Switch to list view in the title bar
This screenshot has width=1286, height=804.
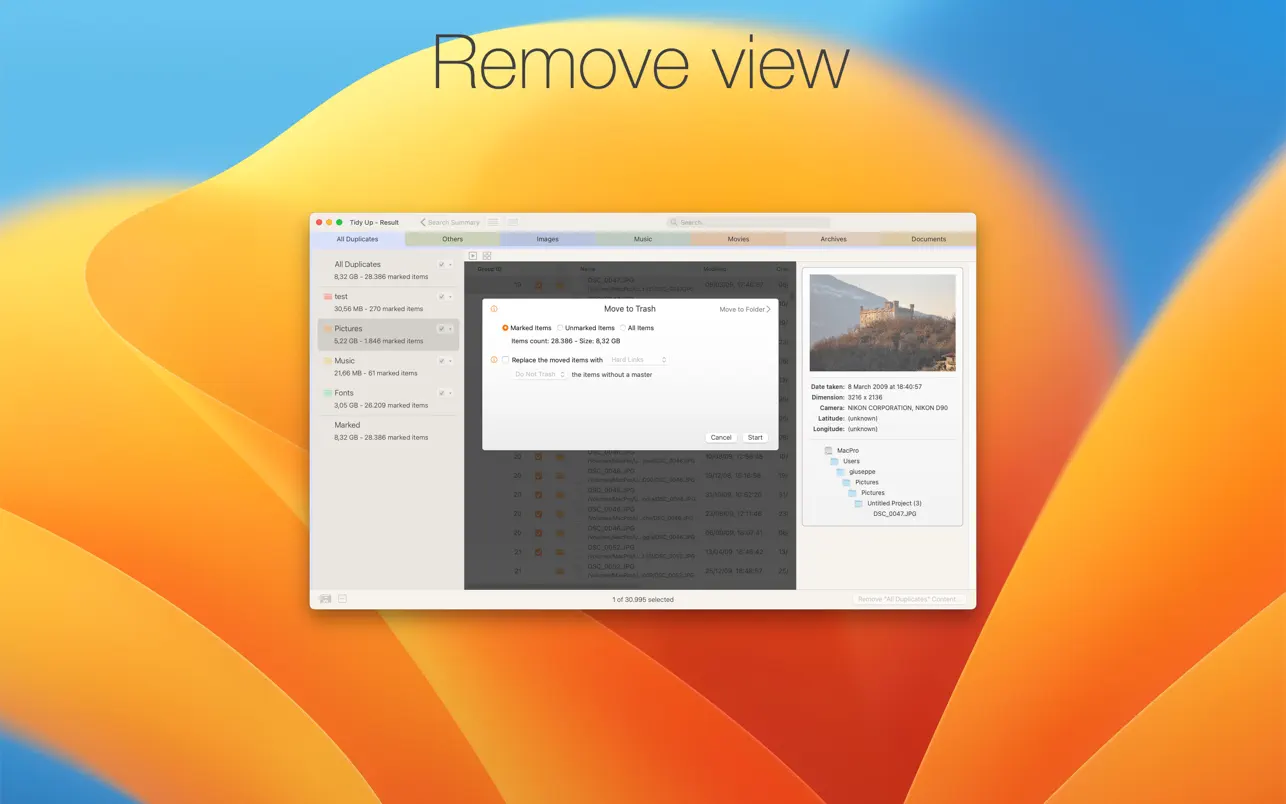coord(493,222)
